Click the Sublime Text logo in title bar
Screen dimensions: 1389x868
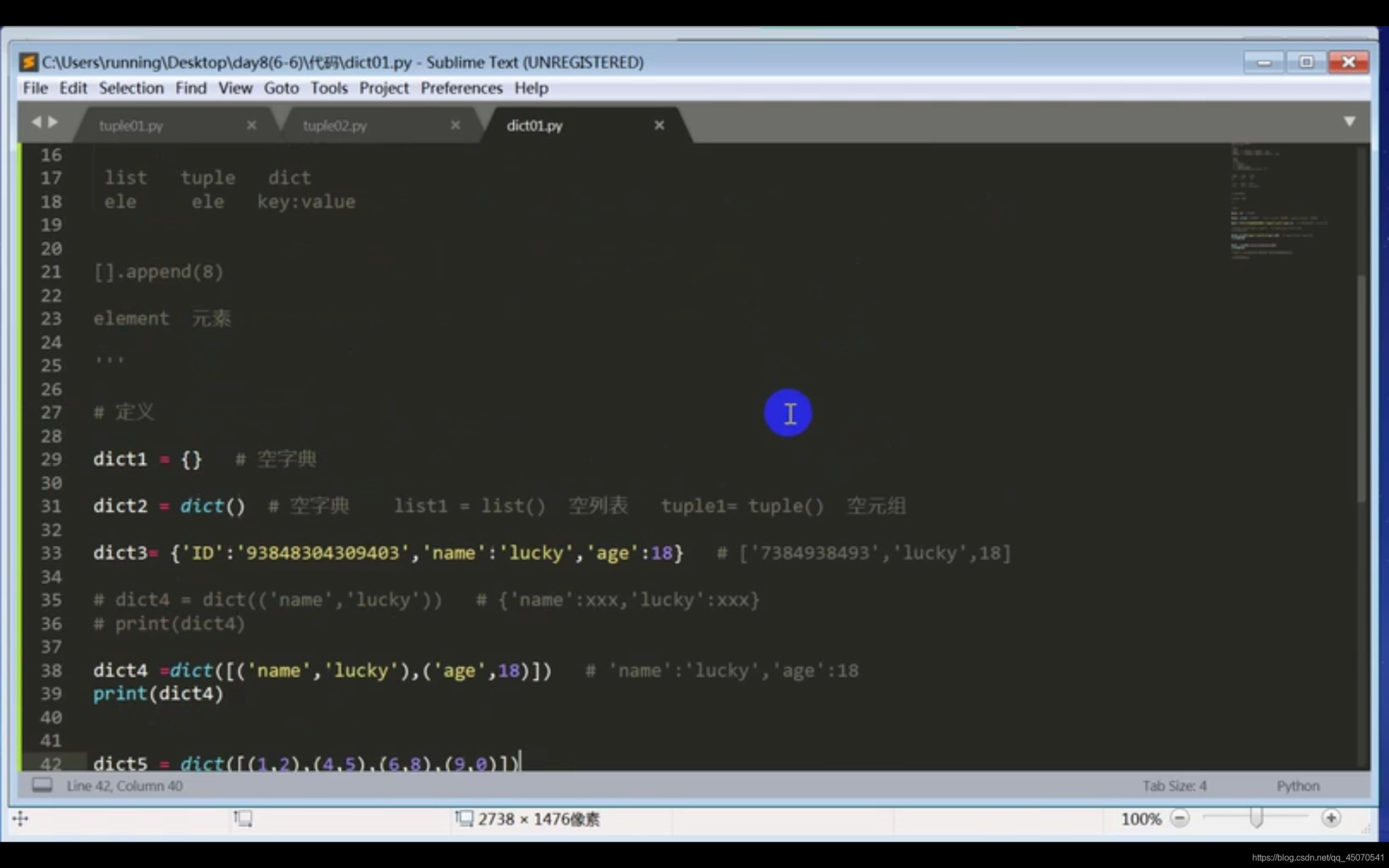click(28, 62)
